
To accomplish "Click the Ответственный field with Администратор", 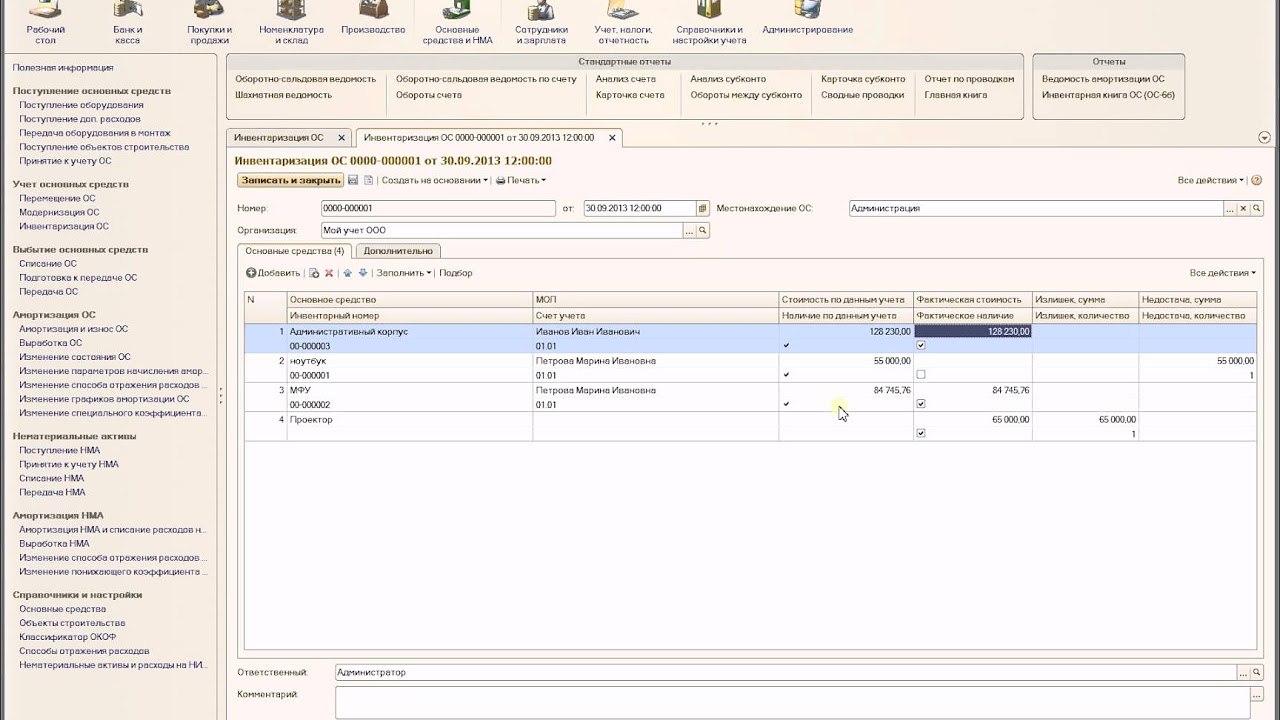I will tap(785, 672).
